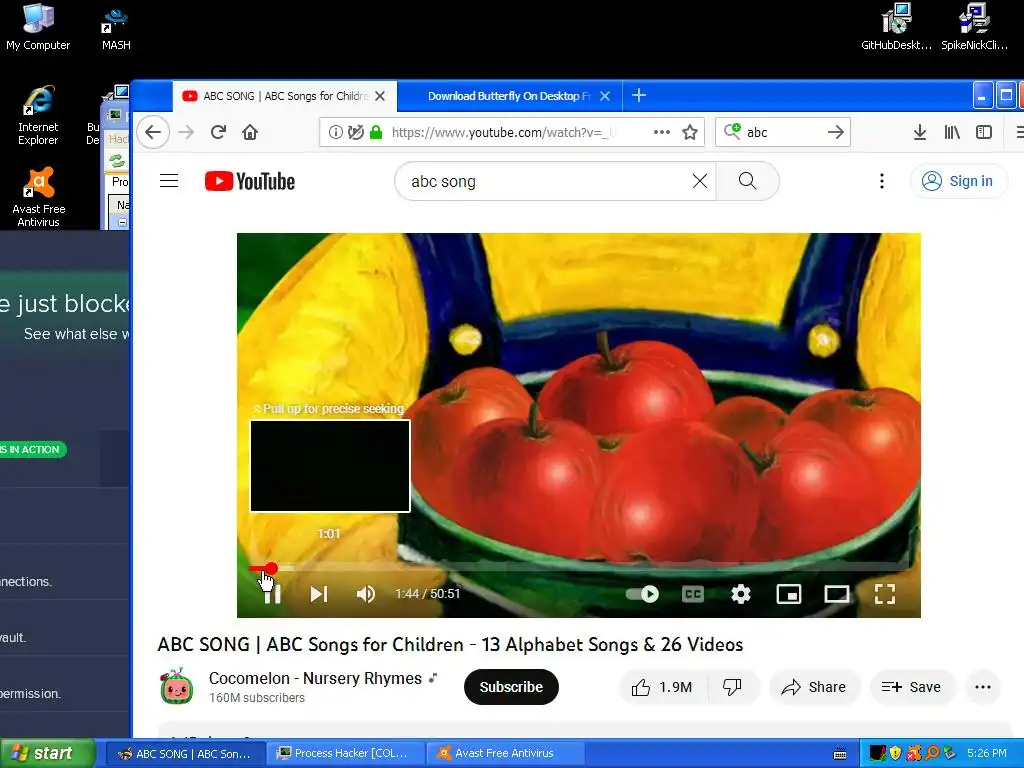Screen dimensions: 1024x768
Task: Select the ABC SONG Firefox taskbar button
Action: pyautogui.click(x=185, y=753)
